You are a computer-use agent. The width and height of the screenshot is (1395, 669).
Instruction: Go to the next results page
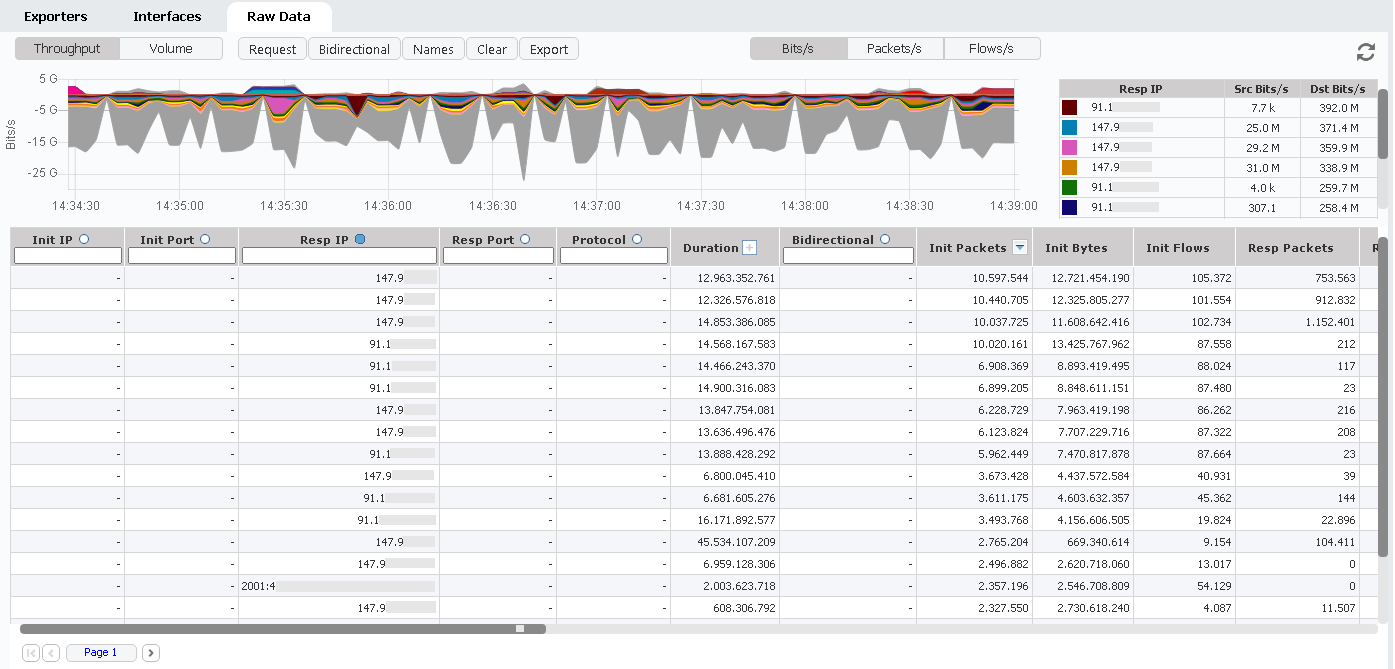[151, 653]
